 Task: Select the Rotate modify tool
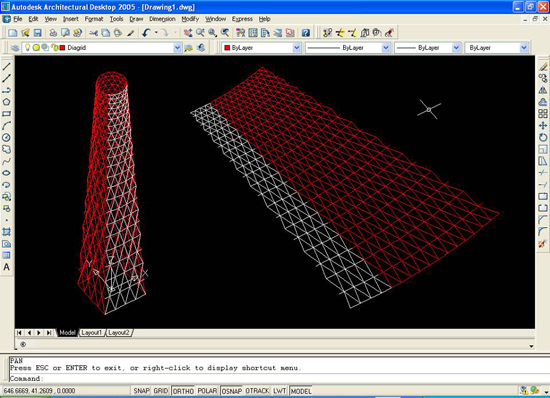coord(543,137)
